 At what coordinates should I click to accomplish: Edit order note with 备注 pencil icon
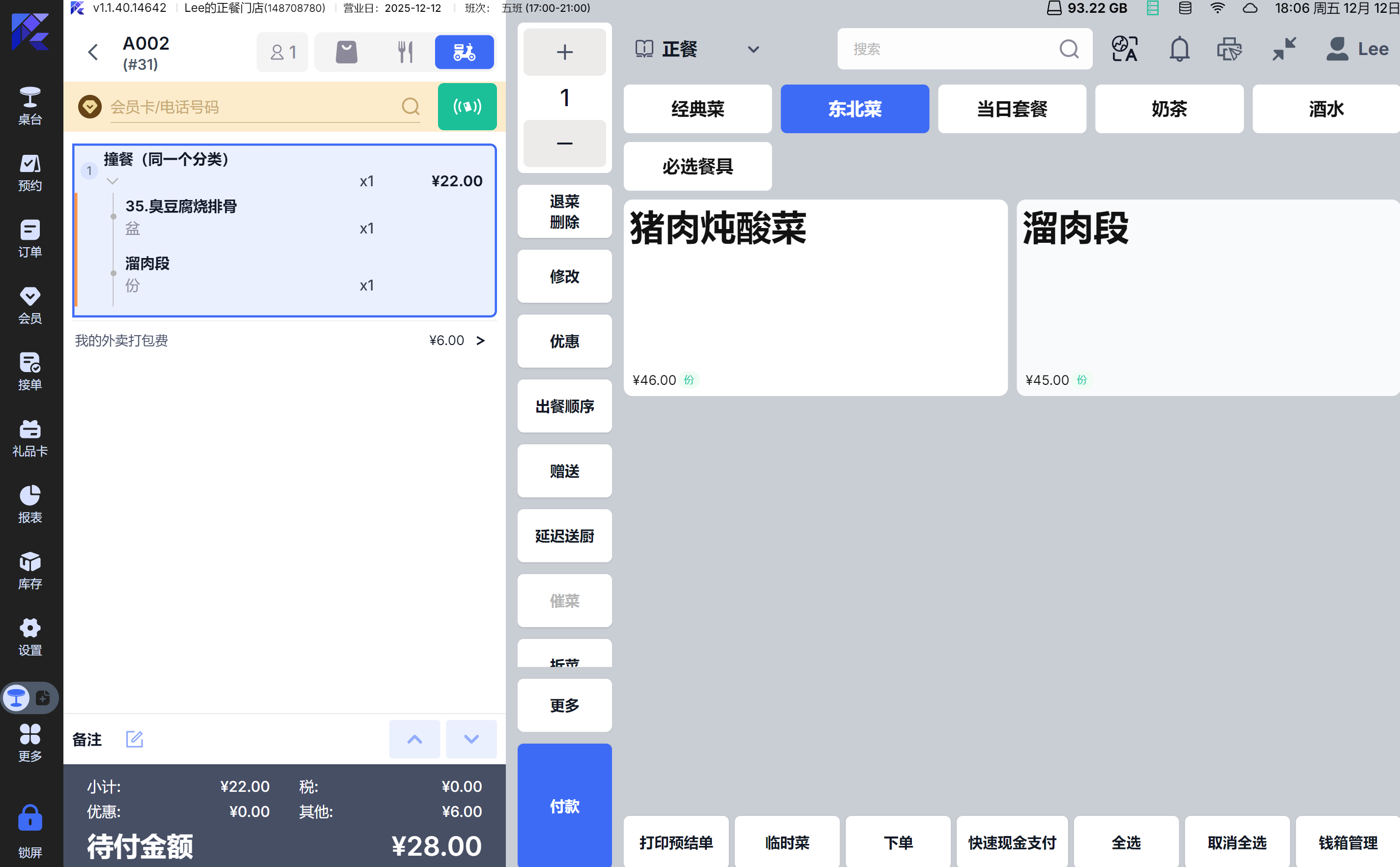pyautogui.click(x=134, y=739)
